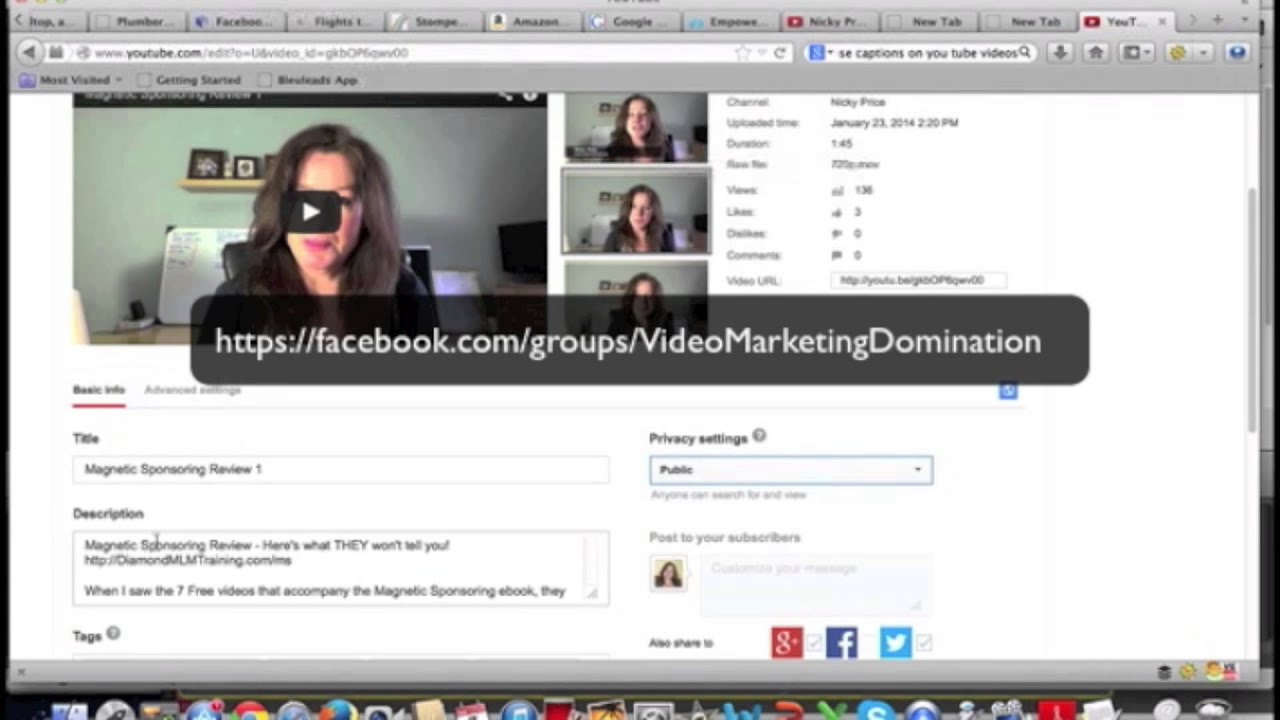
Task: Go back with the browser Back arrow
Action: 29,52
